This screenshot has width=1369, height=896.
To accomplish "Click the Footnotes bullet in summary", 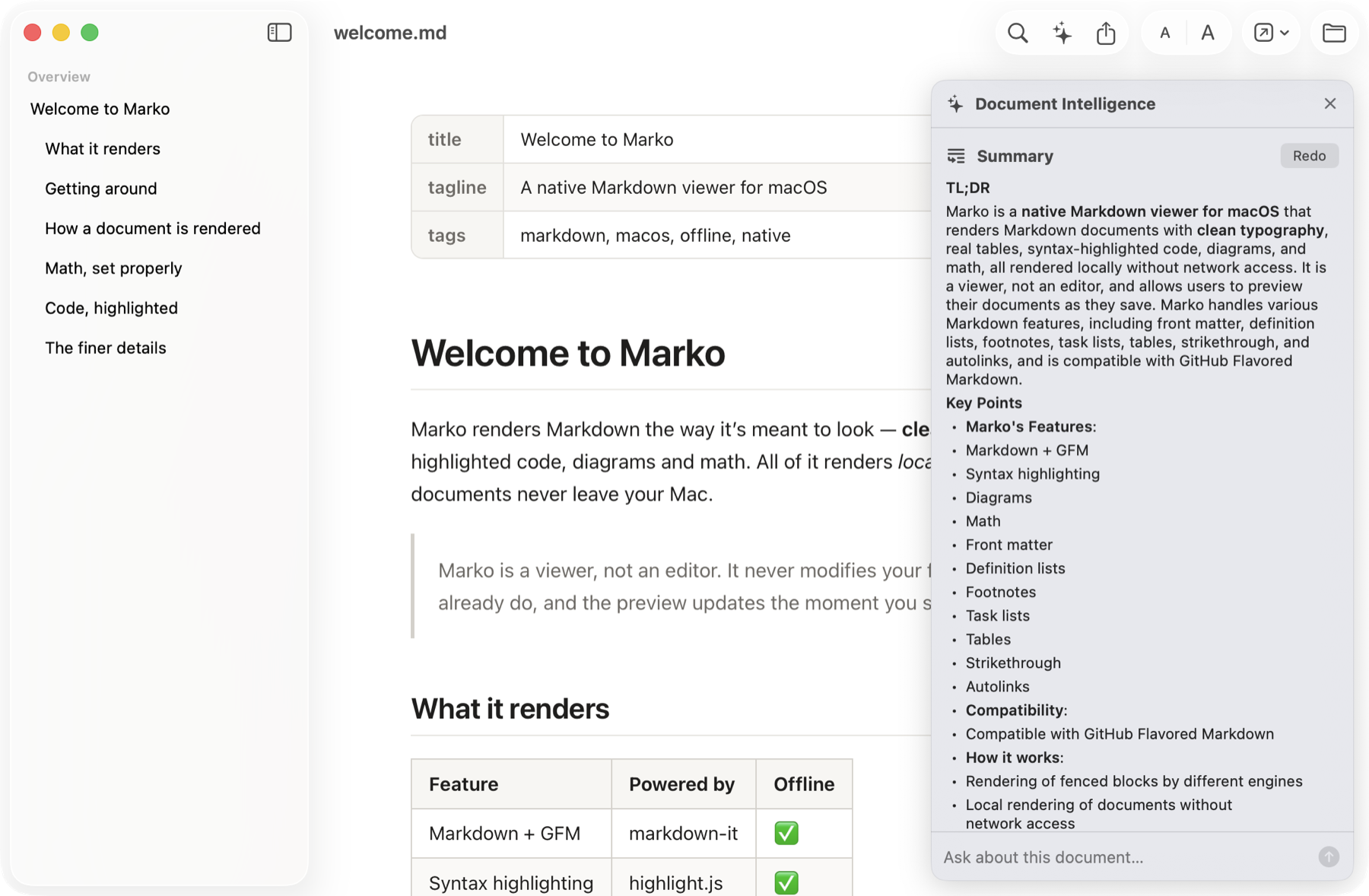I will (x=1000, y=592).
